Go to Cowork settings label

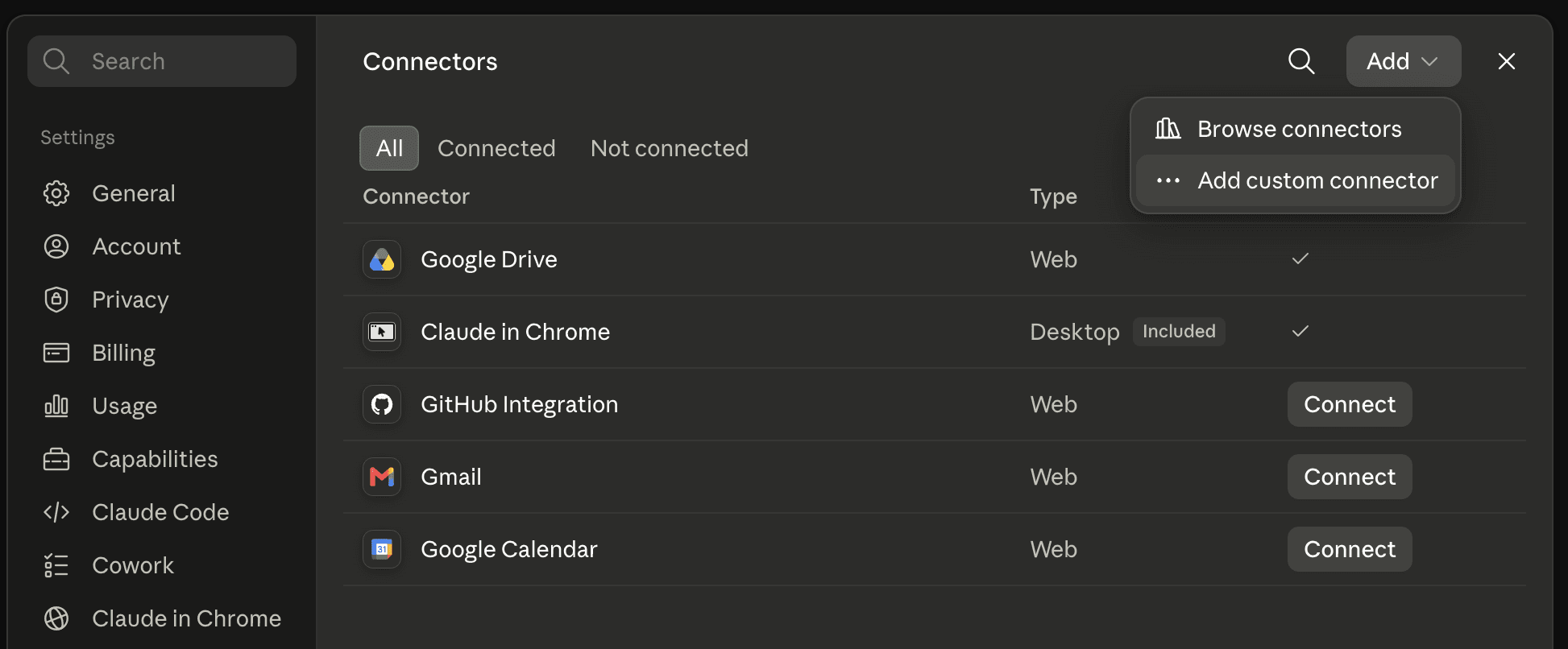click(x=133, y=565)
